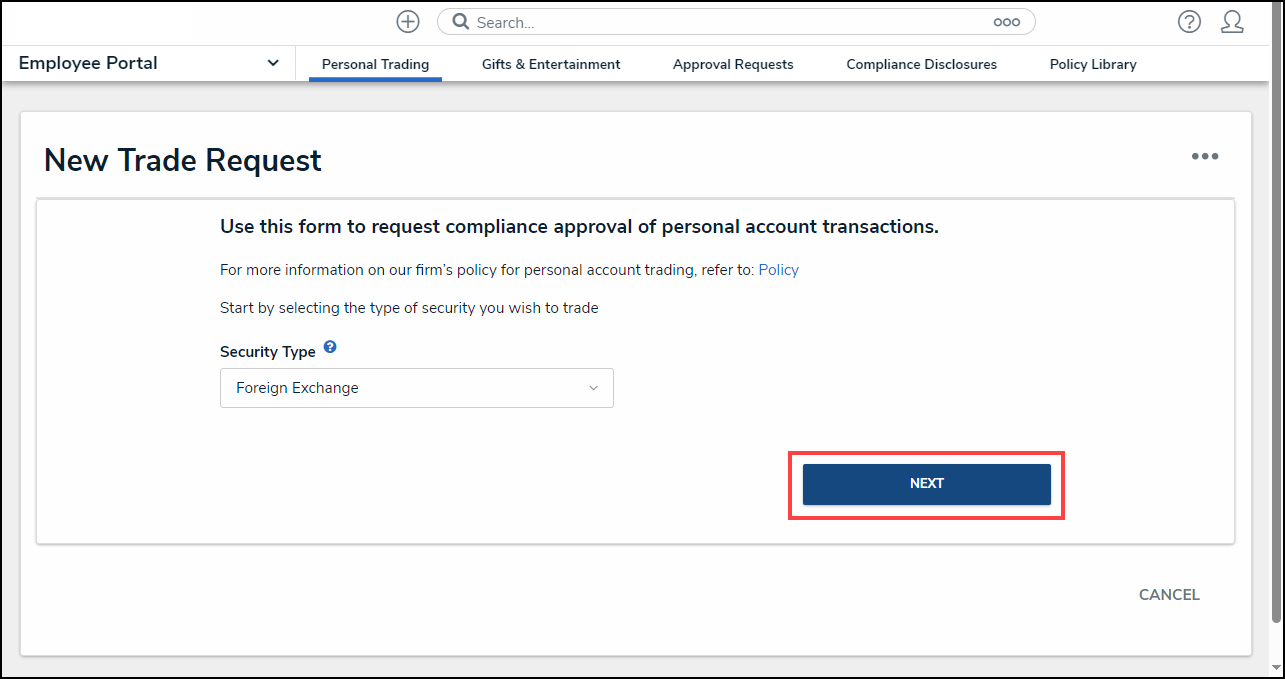Open the three-dot more options menu
1285x679 pixels.
point(1204,157)
